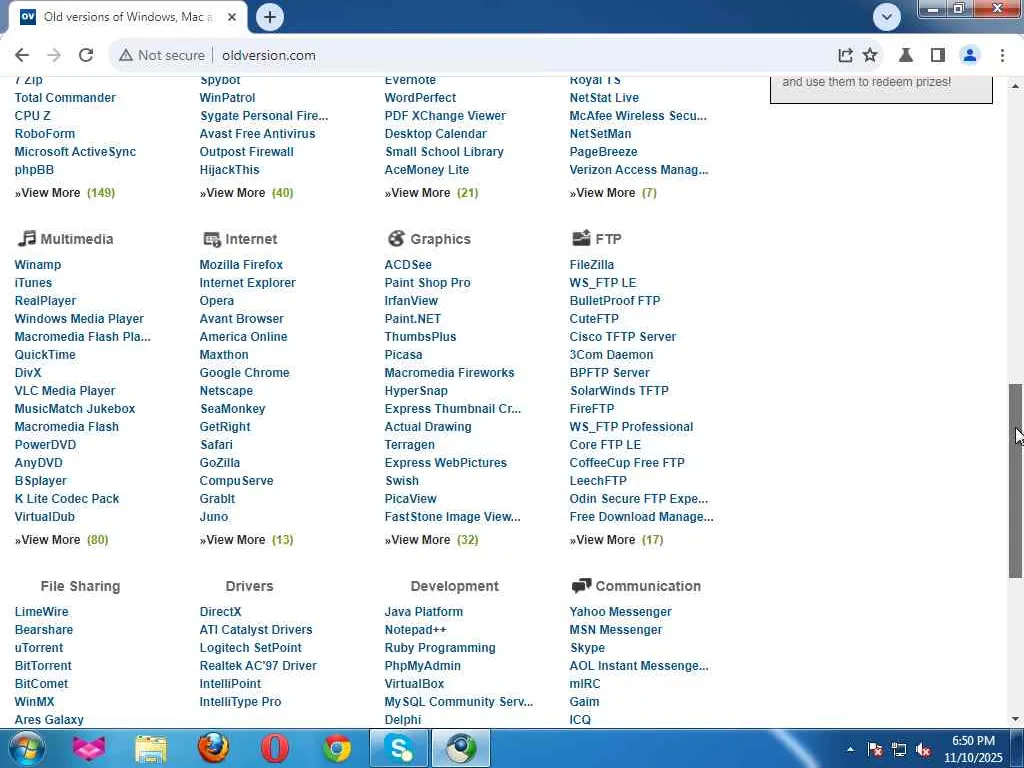Click the browser forward arrow
Screen dimensions: 1024x768
tap(54, 56)
